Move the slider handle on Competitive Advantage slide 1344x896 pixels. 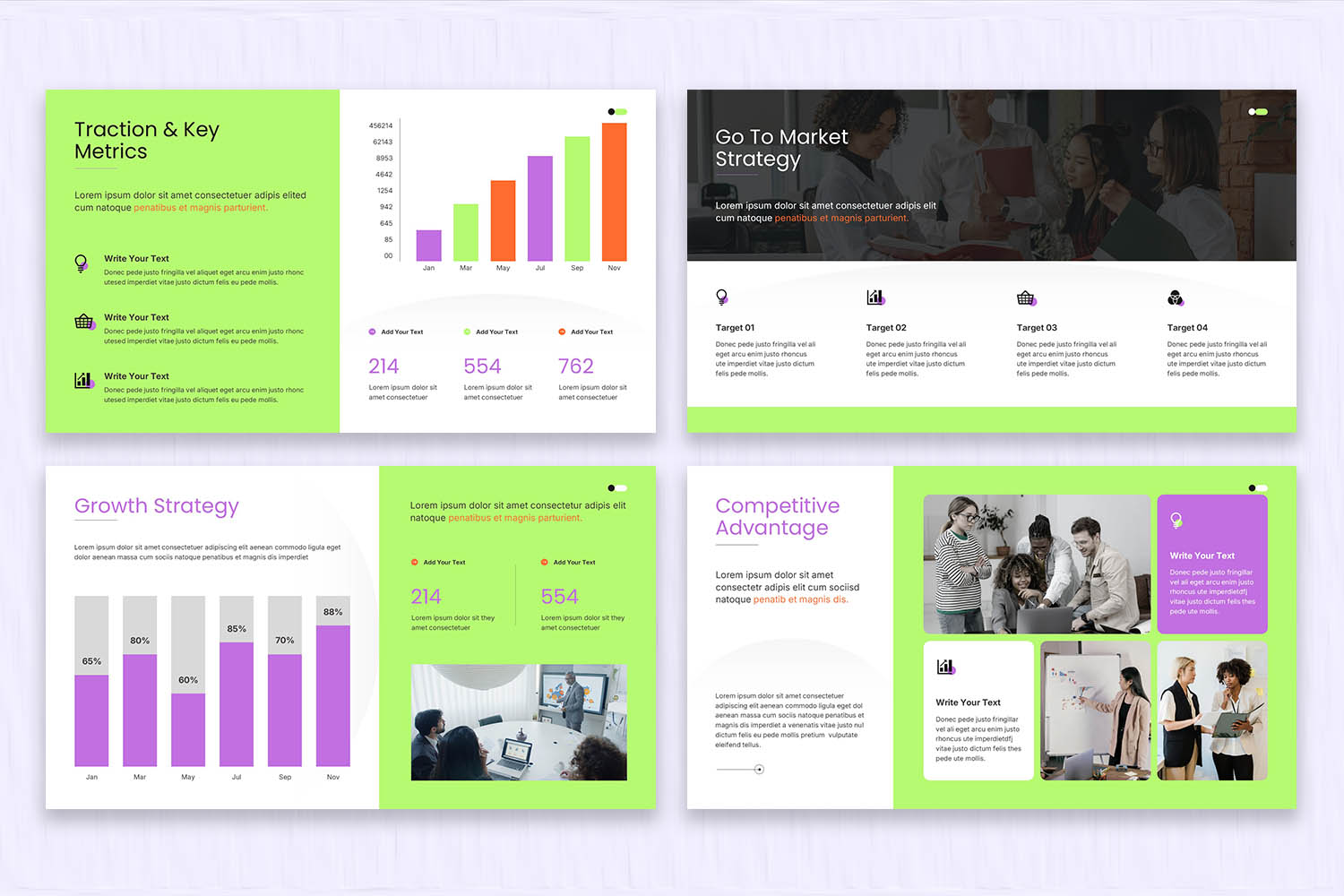point(759,769)
